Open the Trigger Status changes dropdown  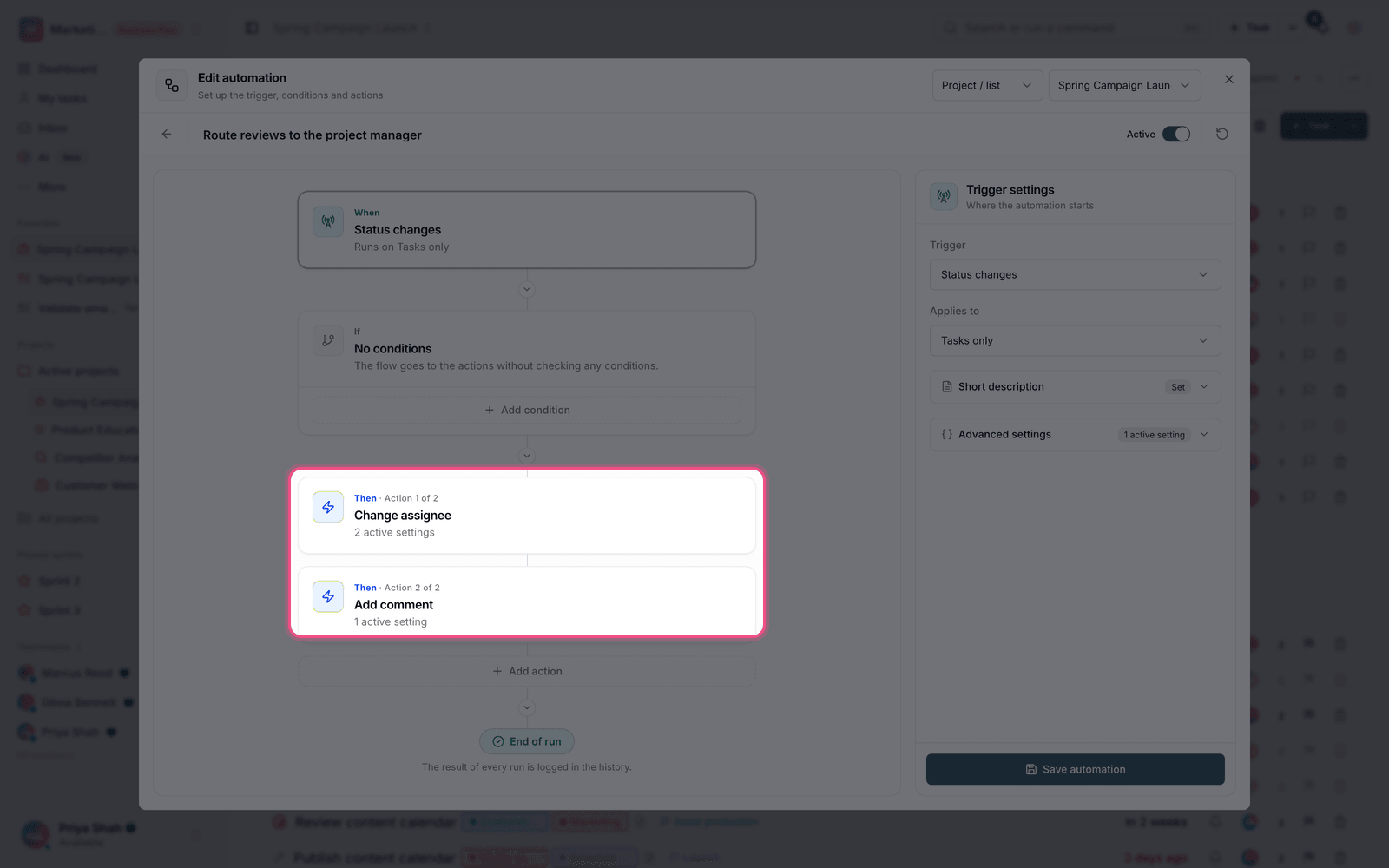tap(1076, 274)
